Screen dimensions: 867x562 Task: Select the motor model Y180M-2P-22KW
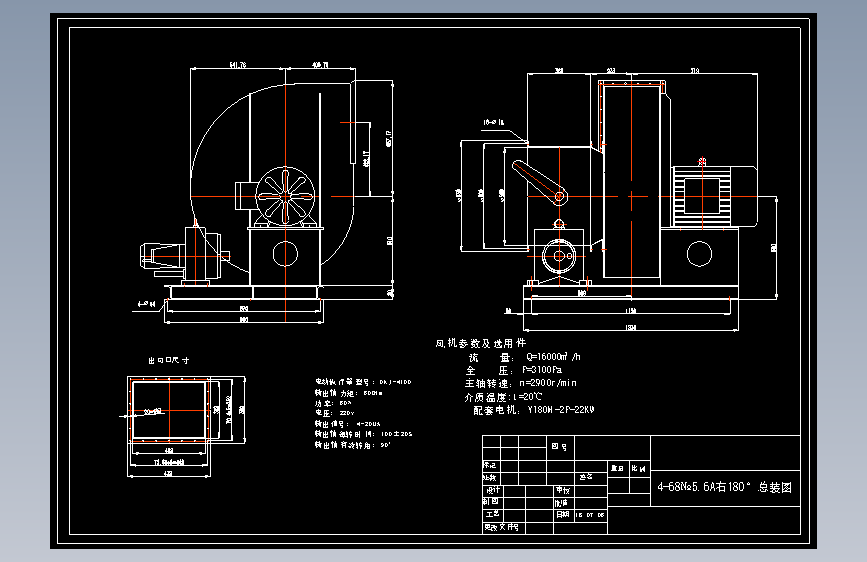point(561,410)
